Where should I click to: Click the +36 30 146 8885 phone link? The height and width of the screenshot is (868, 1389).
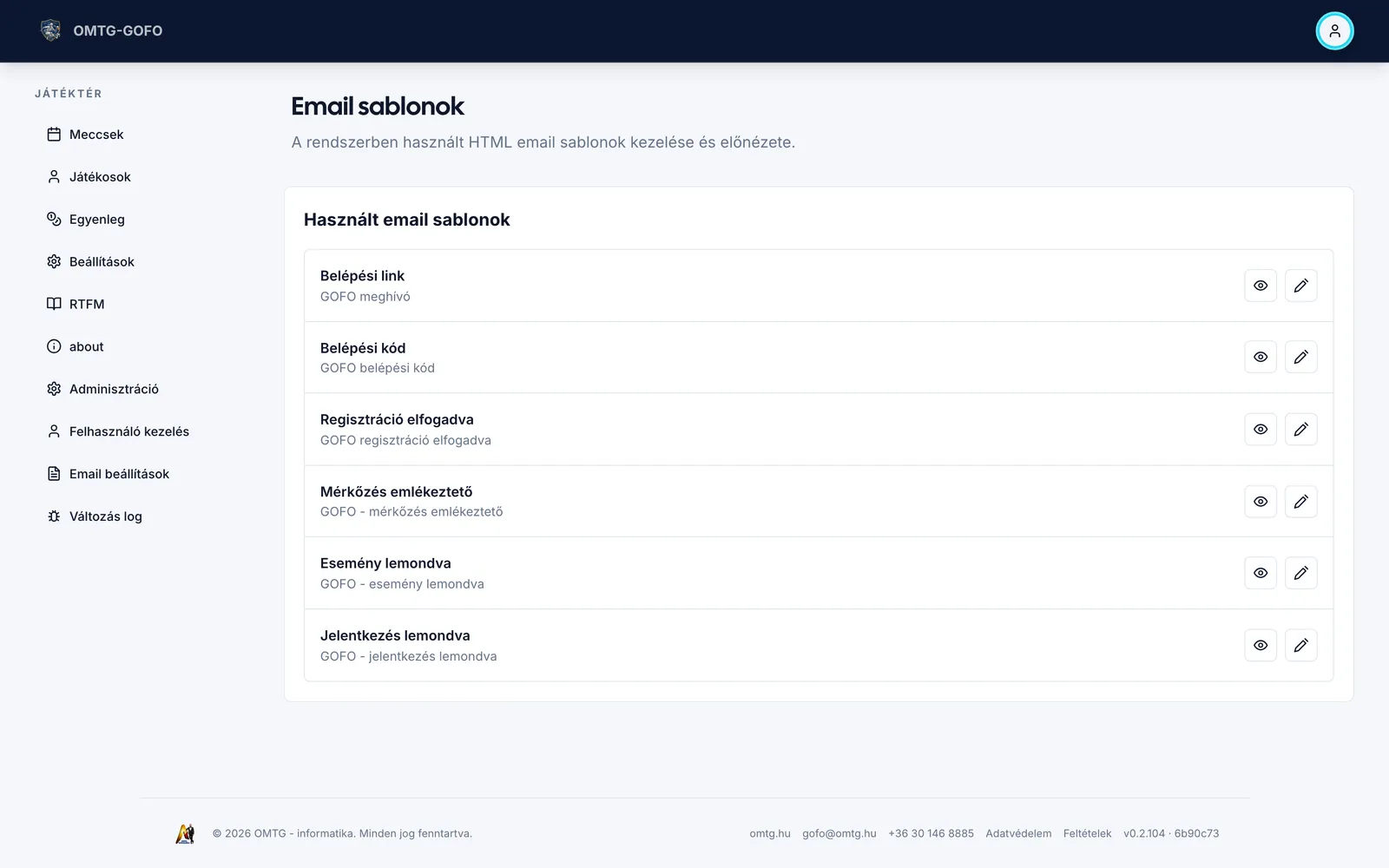(931, 833)
